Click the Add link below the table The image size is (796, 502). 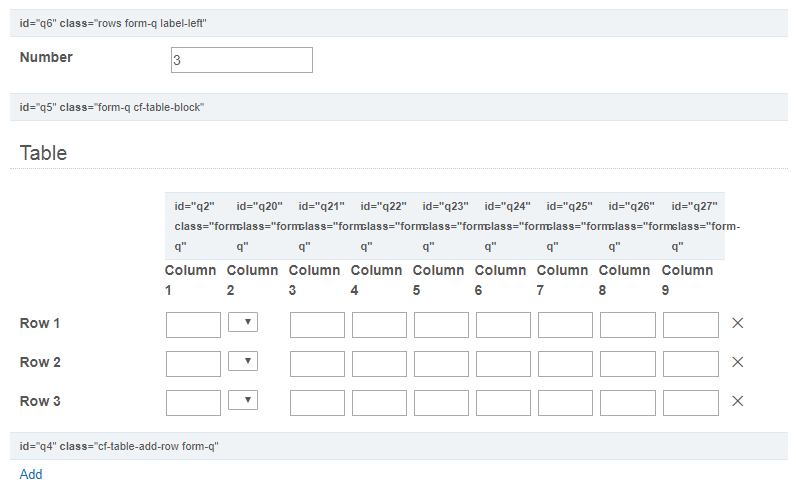coord(31,474)
